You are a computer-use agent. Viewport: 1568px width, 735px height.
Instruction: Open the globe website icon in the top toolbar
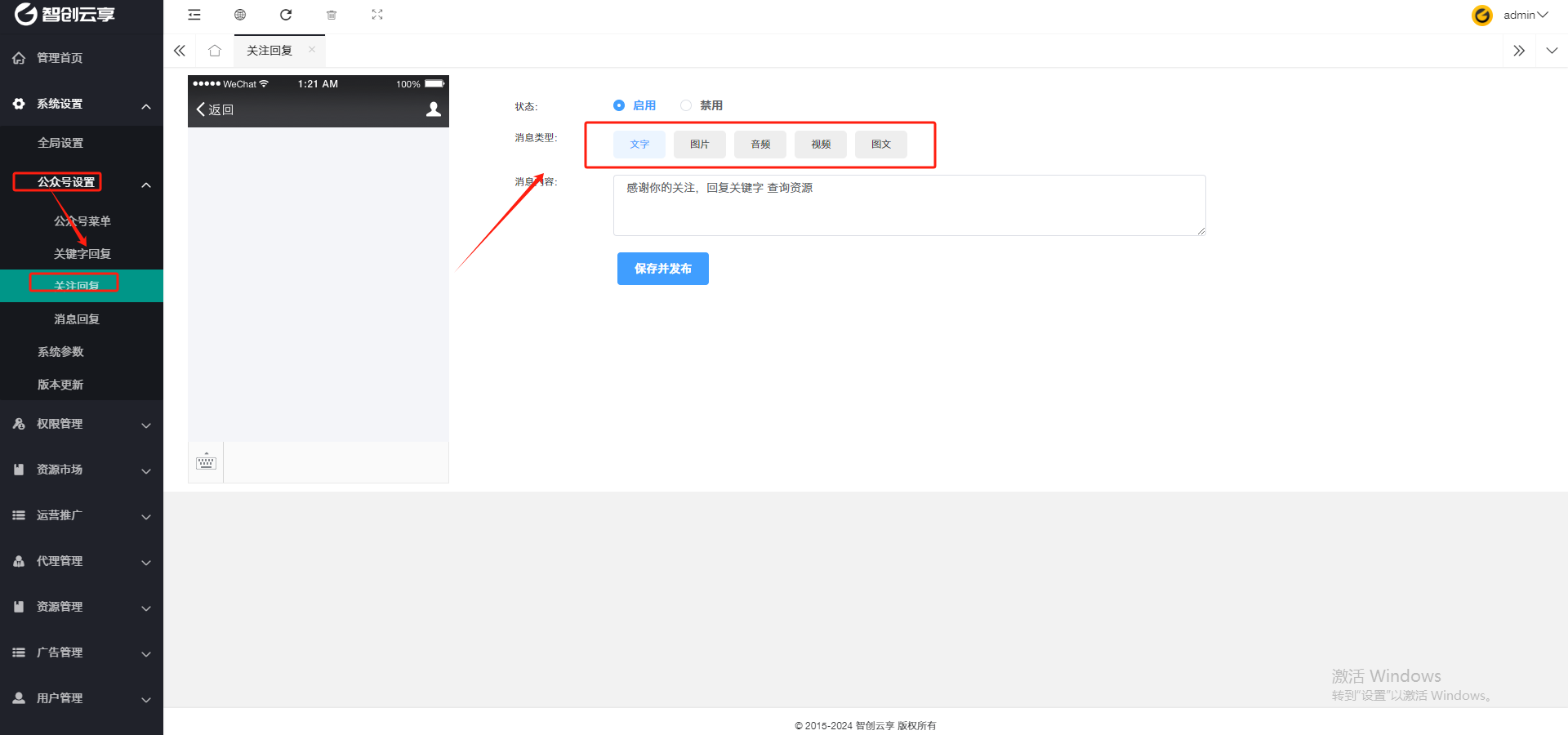pyautogui.click(x=240, y=15)
